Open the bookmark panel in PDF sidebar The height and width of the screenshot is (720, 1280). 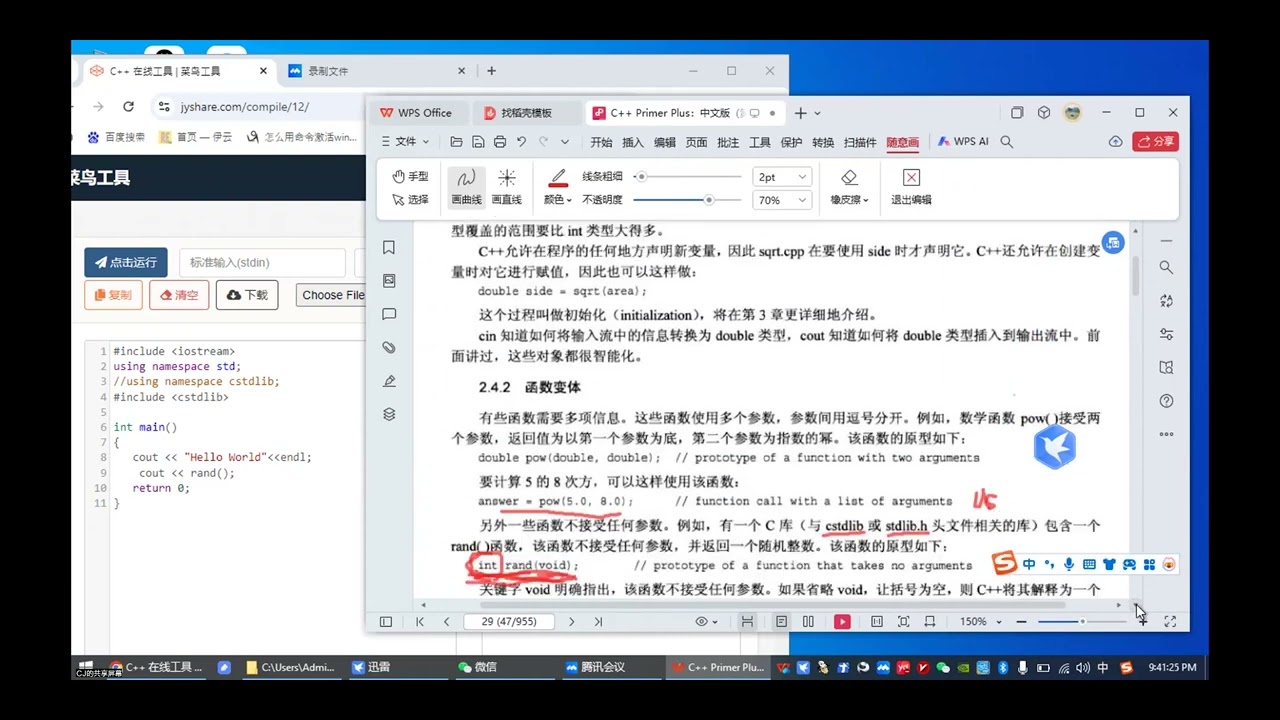coord(389,248)
